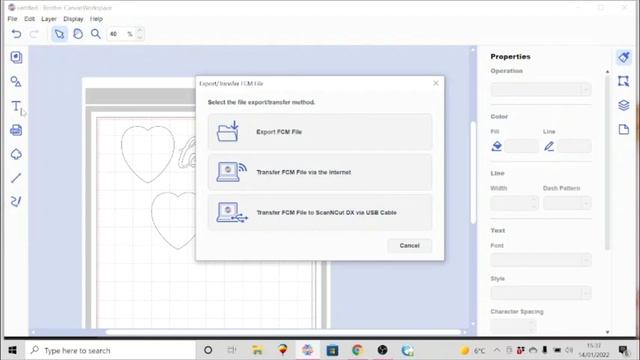The height and width of the screenshot is (360, 640).
Task: Click the Cancel button in dialog
Action: pos(409,246)
